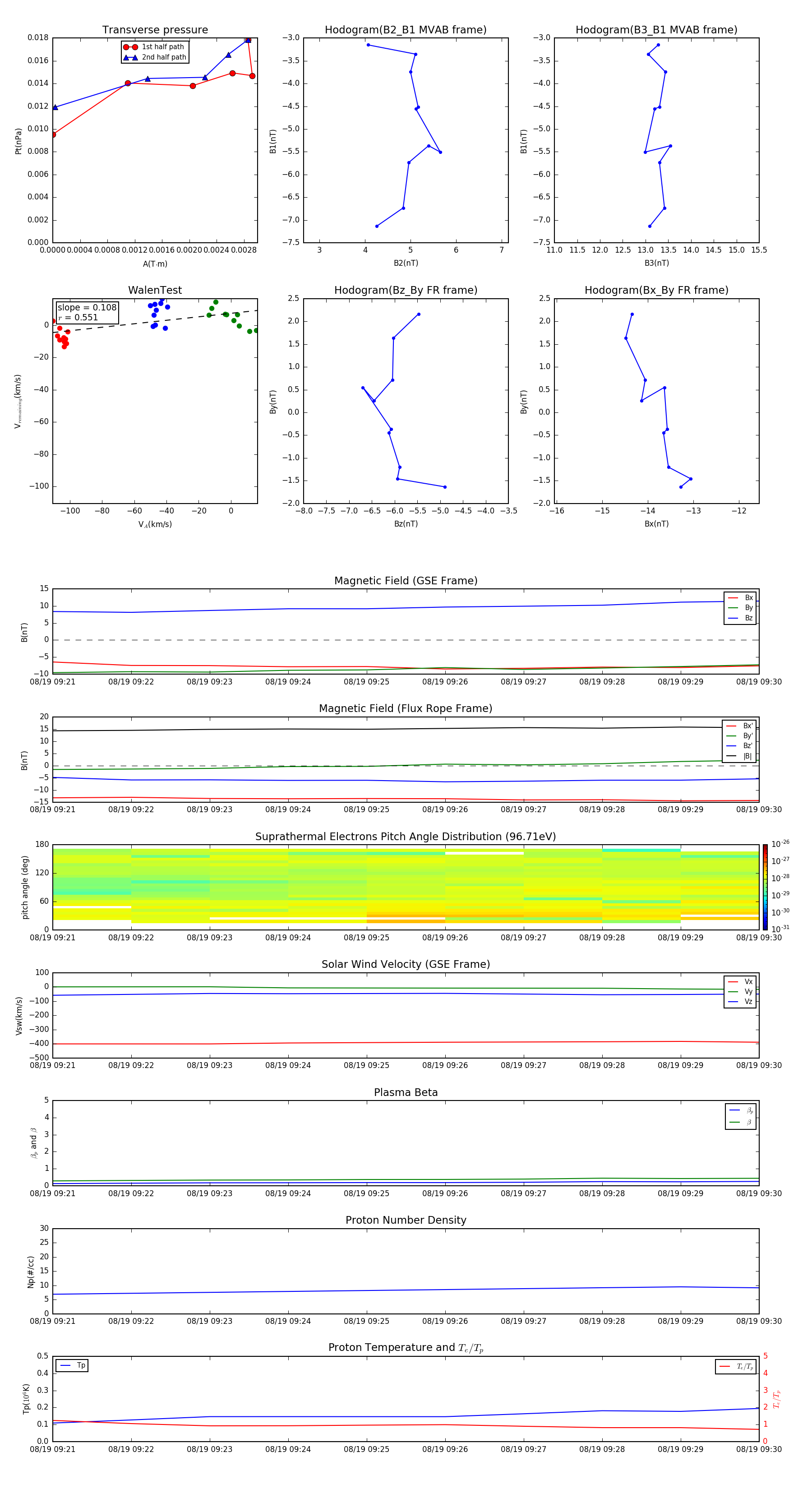Click the 'Magnetic Field (GSE Frame)' title
812x1489 pixels.
pos(406,581)
